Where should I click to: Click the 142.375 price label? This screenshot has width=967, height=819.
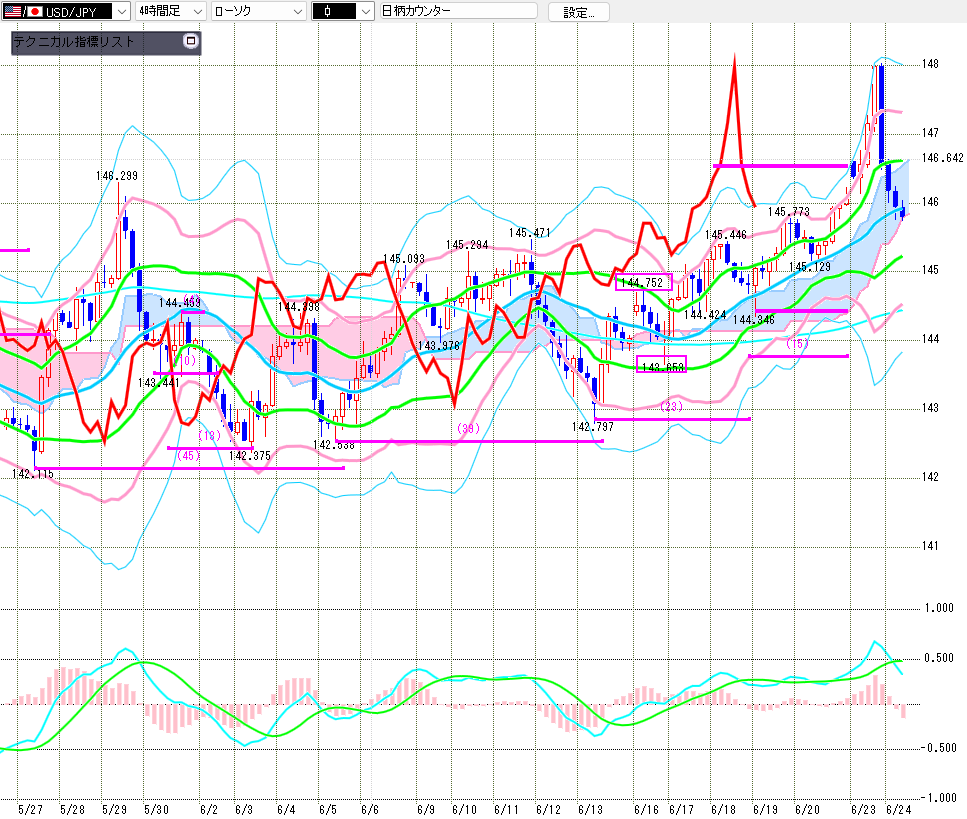(250, 456)
